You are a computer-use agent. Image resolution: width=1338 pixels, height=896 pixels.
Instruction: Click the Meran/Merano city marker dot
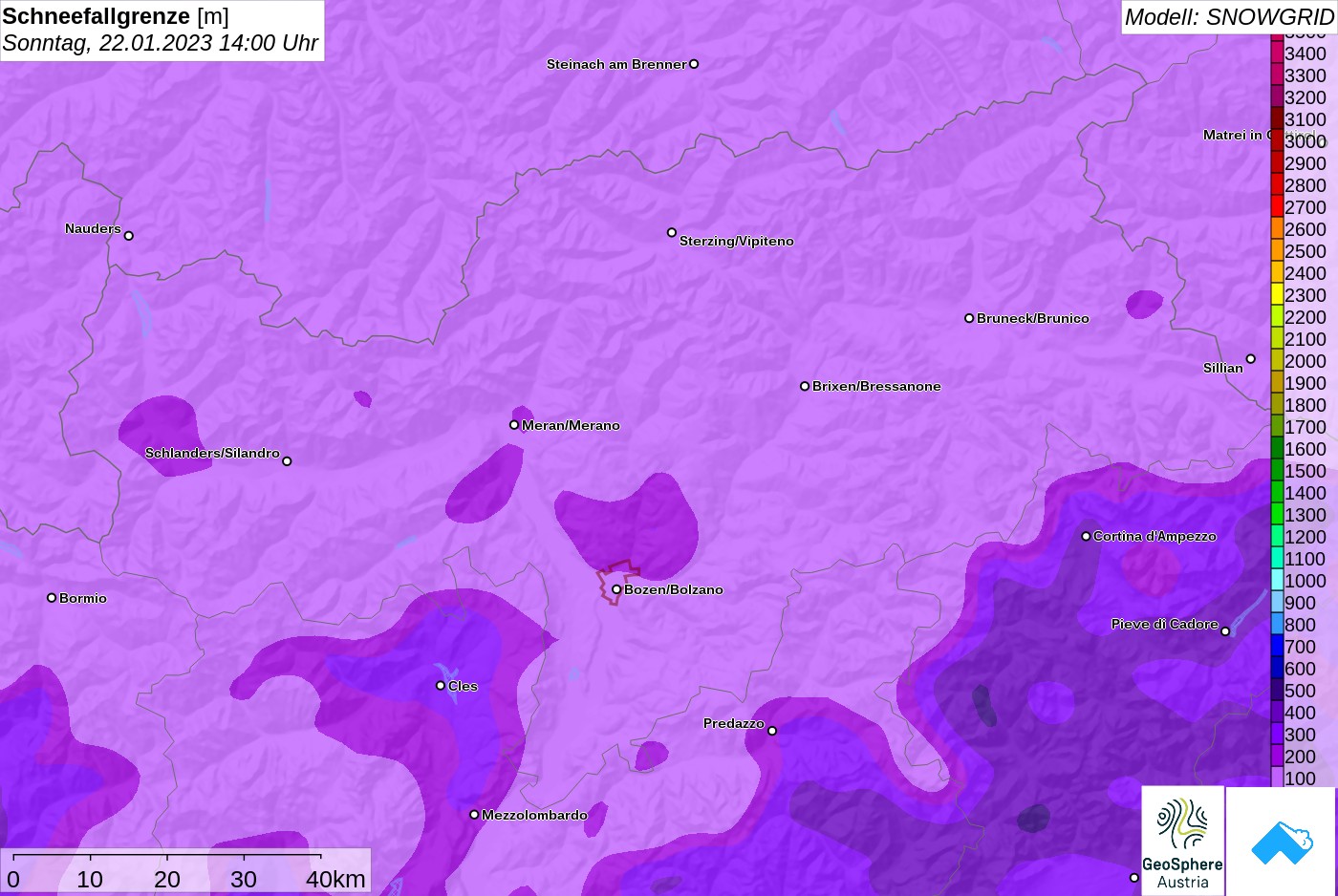(x=514, y=425)
